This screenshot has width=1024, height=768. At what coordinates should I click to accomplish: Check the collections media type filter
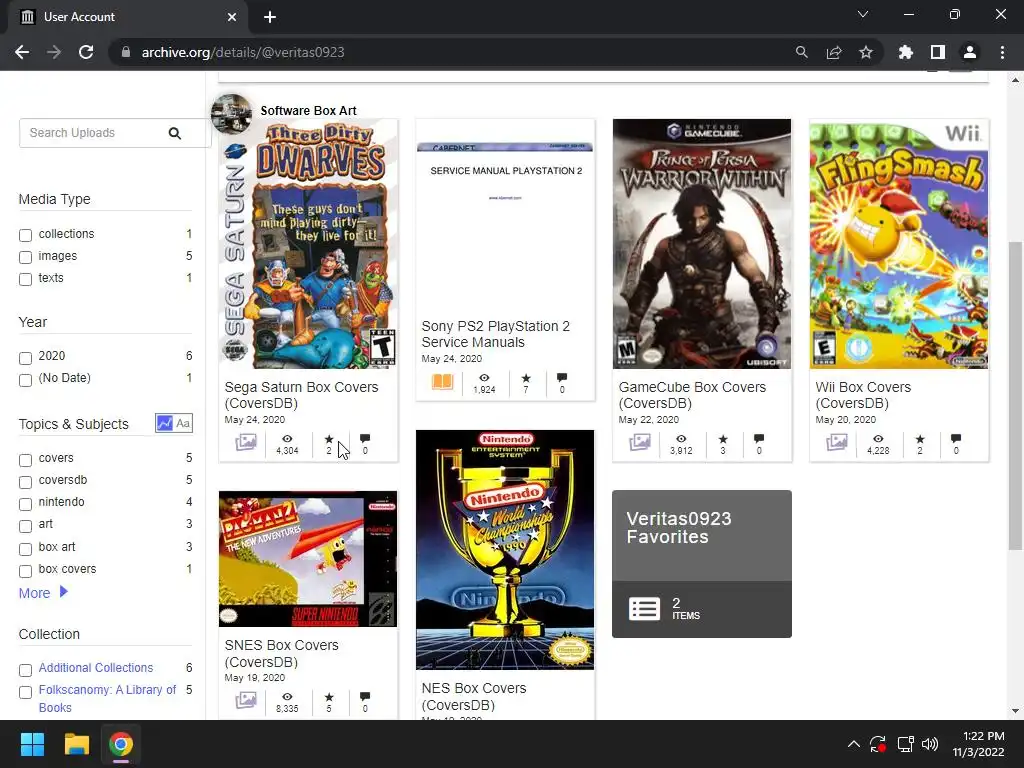pyautogui.click(x=25, y=235)
